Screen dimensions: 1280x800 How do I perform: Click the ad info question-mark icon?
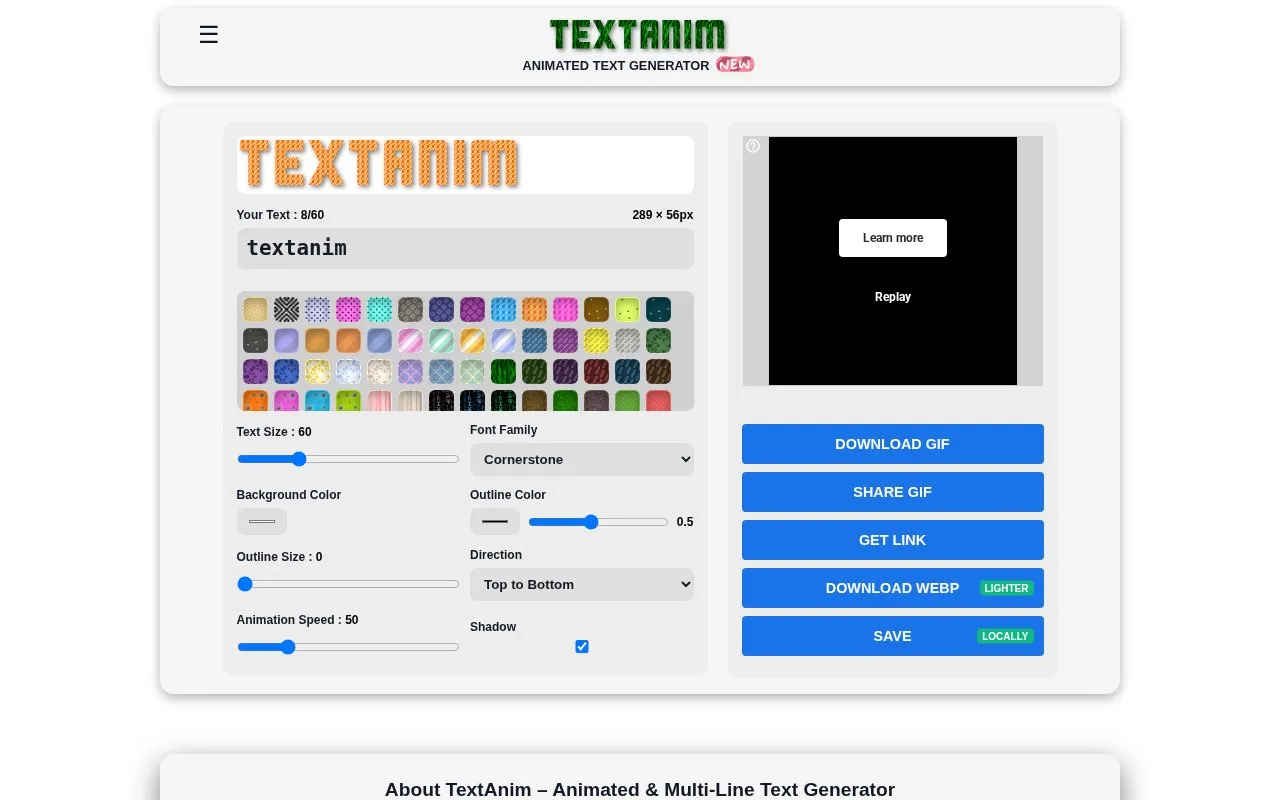(753, 146)
